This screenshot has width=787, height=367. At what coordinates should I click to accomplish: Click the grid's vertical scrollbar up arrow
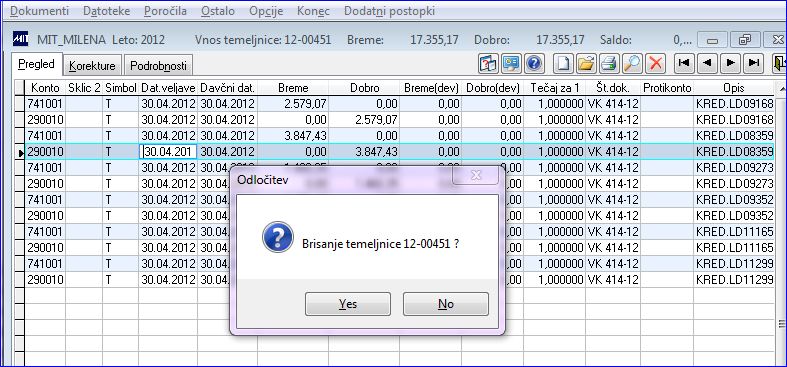click(x=782, y=89)
